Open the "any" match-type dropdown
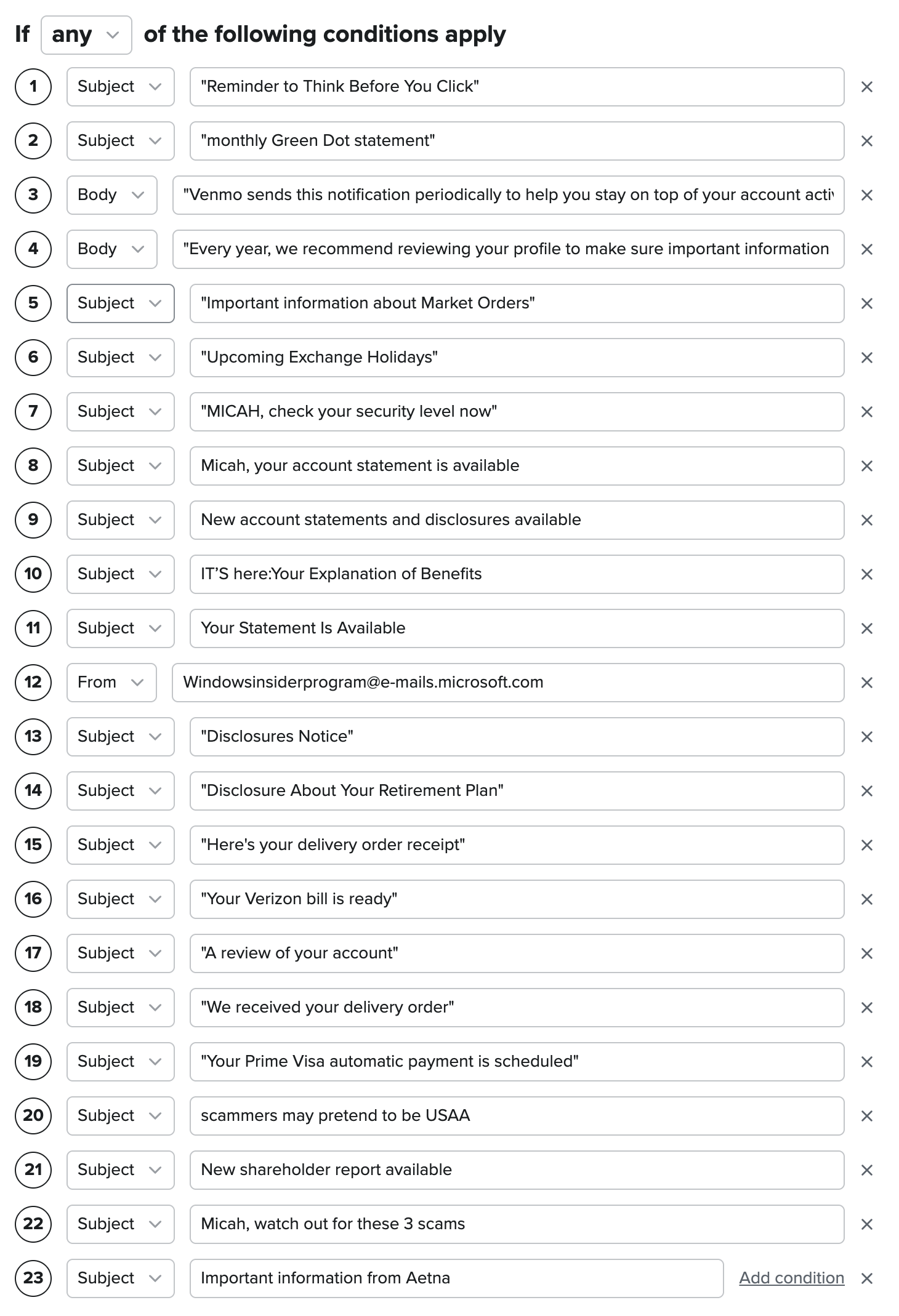This screenshot has width=899, height=1316. [86, 35]
